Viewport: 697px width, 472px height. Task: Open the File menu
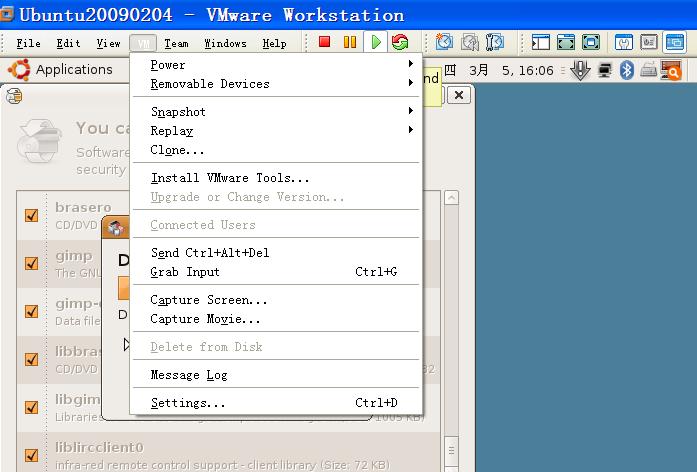28,43
